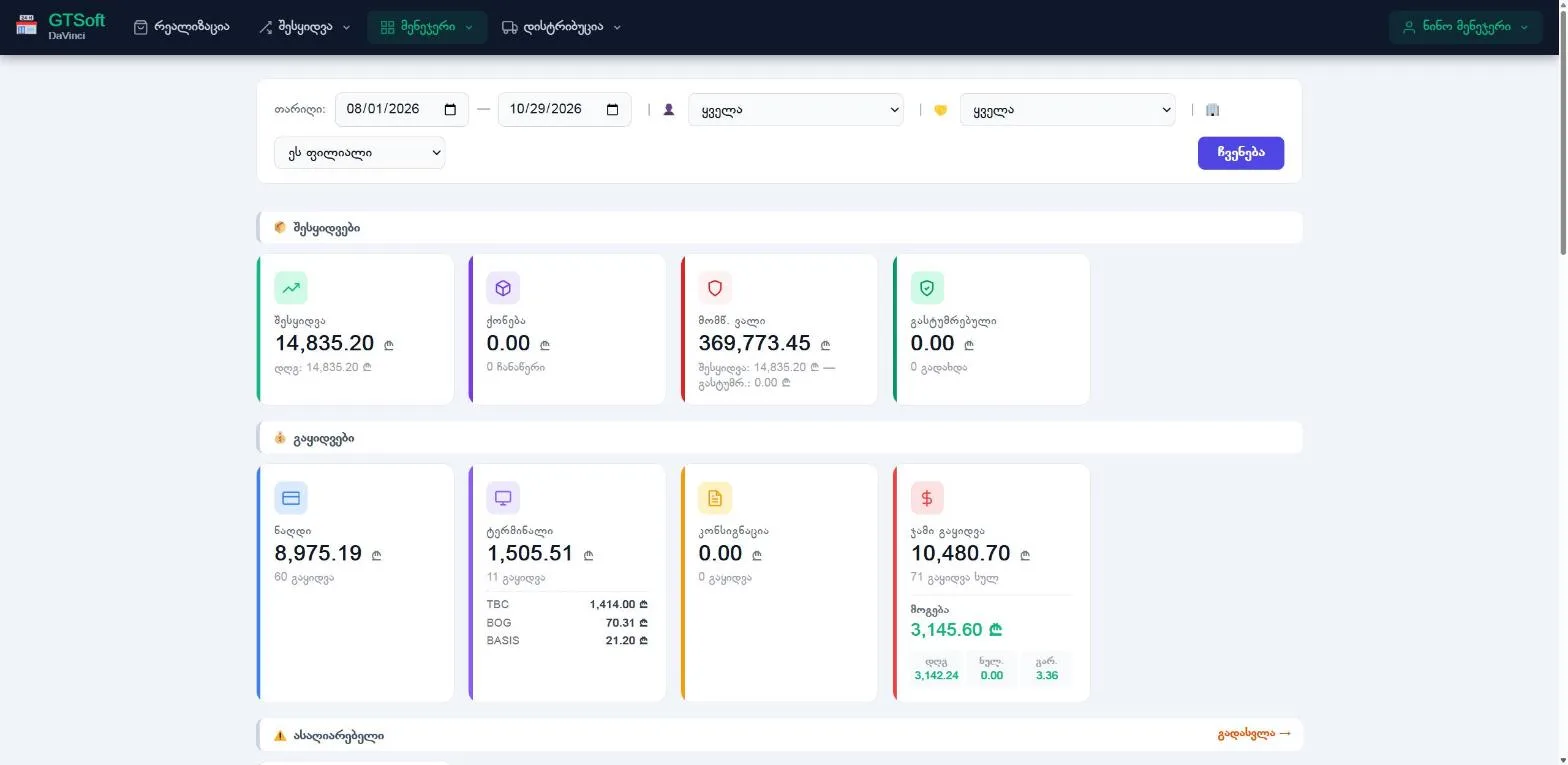Click the შესყიდვა amount 14,835.20
The width and height of the screenshot is (1568, 765).
coord(324,343)
